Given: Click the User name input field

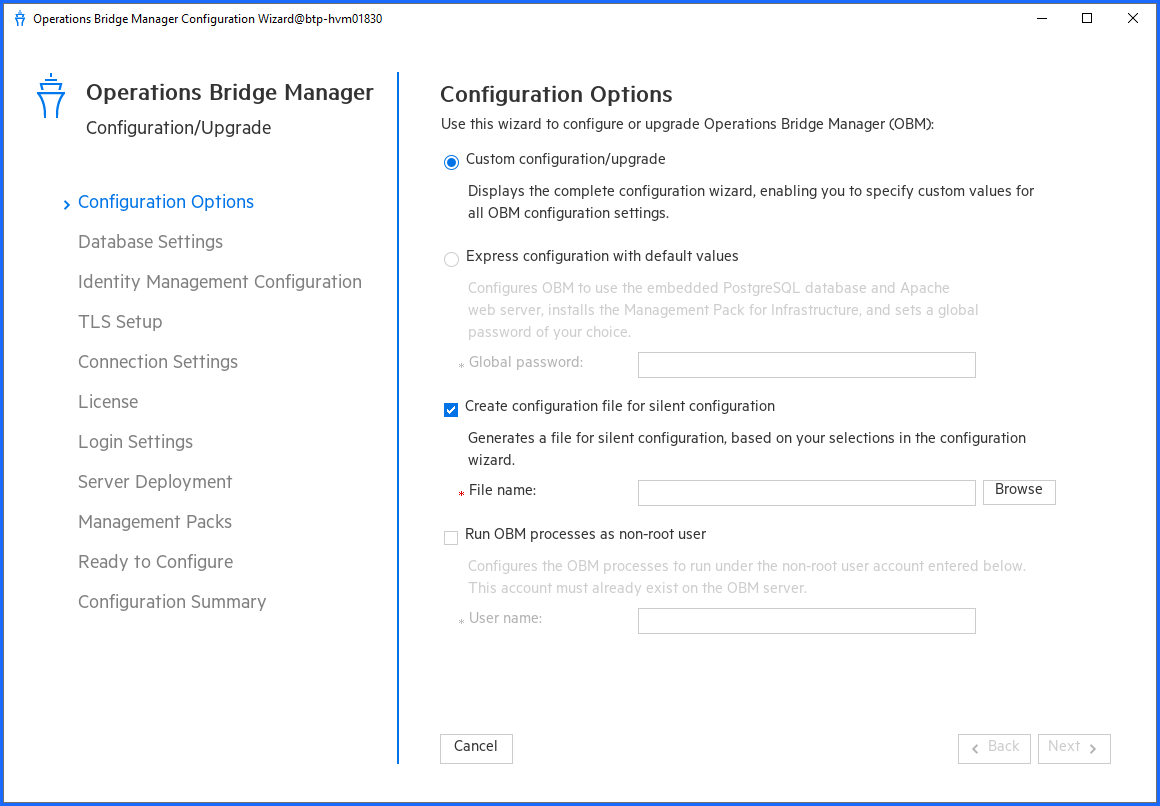Looking at the screenshot, I should (806, 620).
